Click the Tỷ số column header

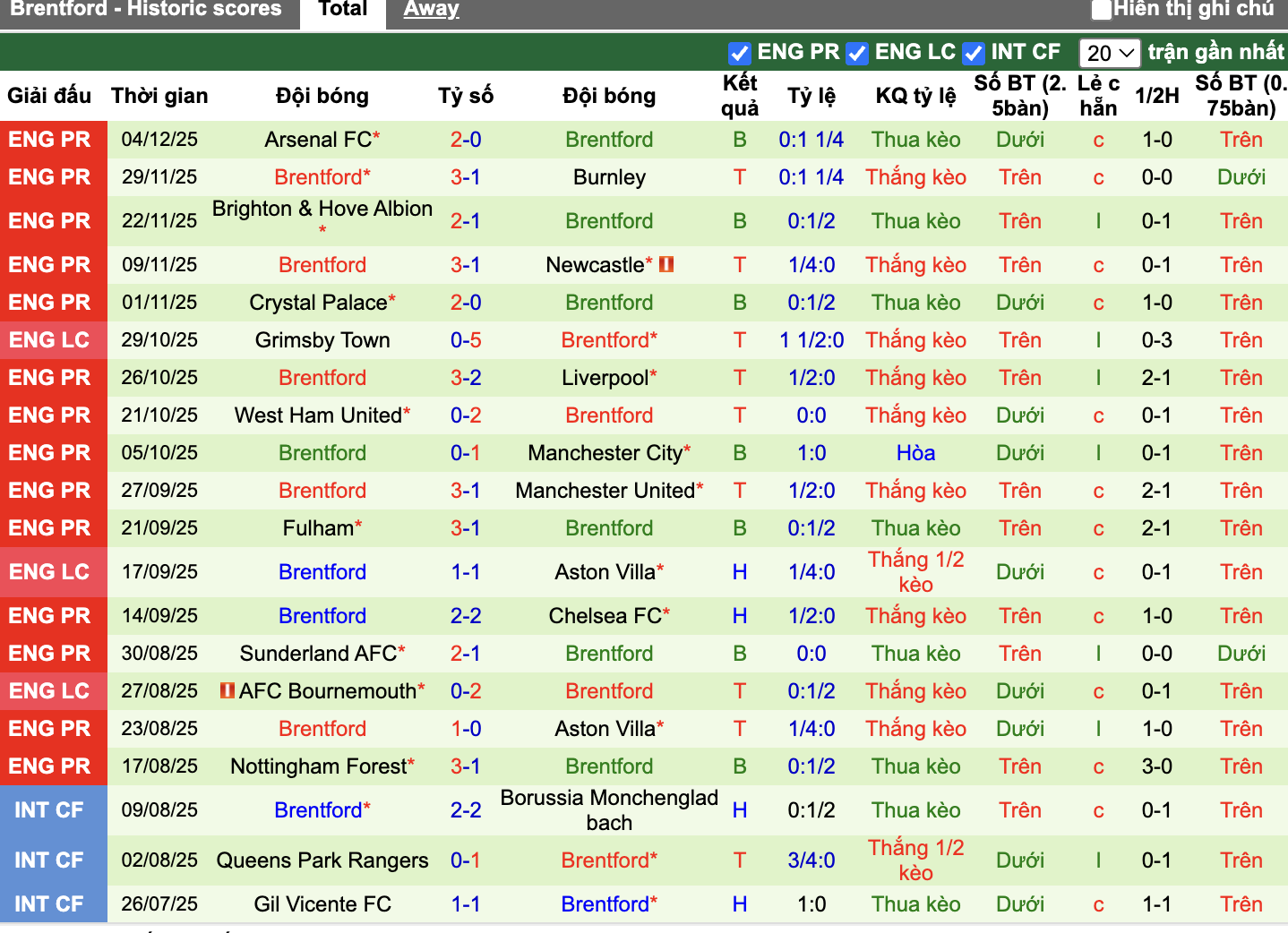(x=466, y=96)
